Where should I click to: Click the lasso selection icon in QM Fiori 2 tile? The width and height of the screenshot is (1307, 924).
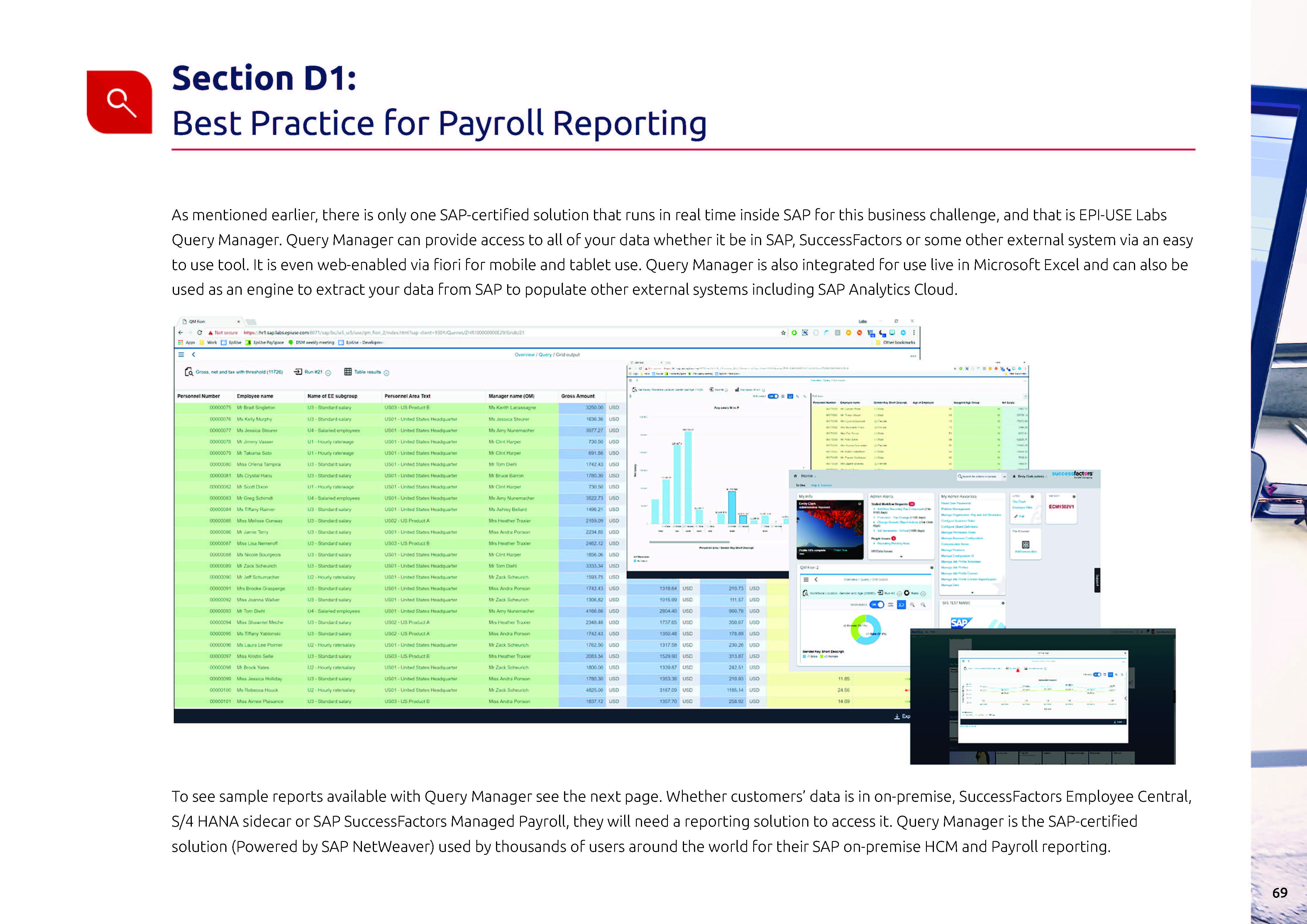click(x=901, y=605)
